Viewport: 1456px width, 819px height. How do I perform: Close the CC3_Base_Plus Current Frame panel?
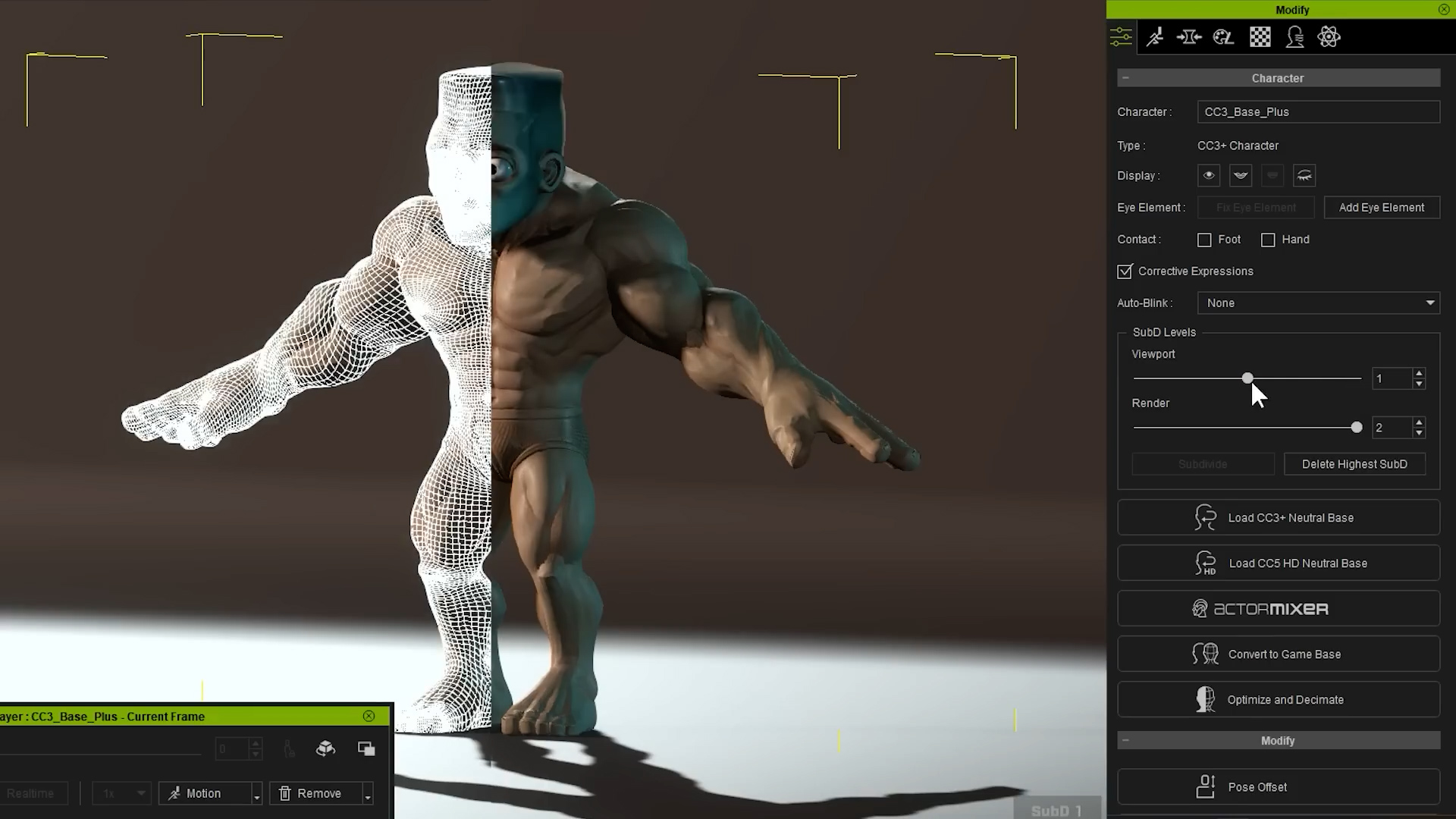(369, 716)
